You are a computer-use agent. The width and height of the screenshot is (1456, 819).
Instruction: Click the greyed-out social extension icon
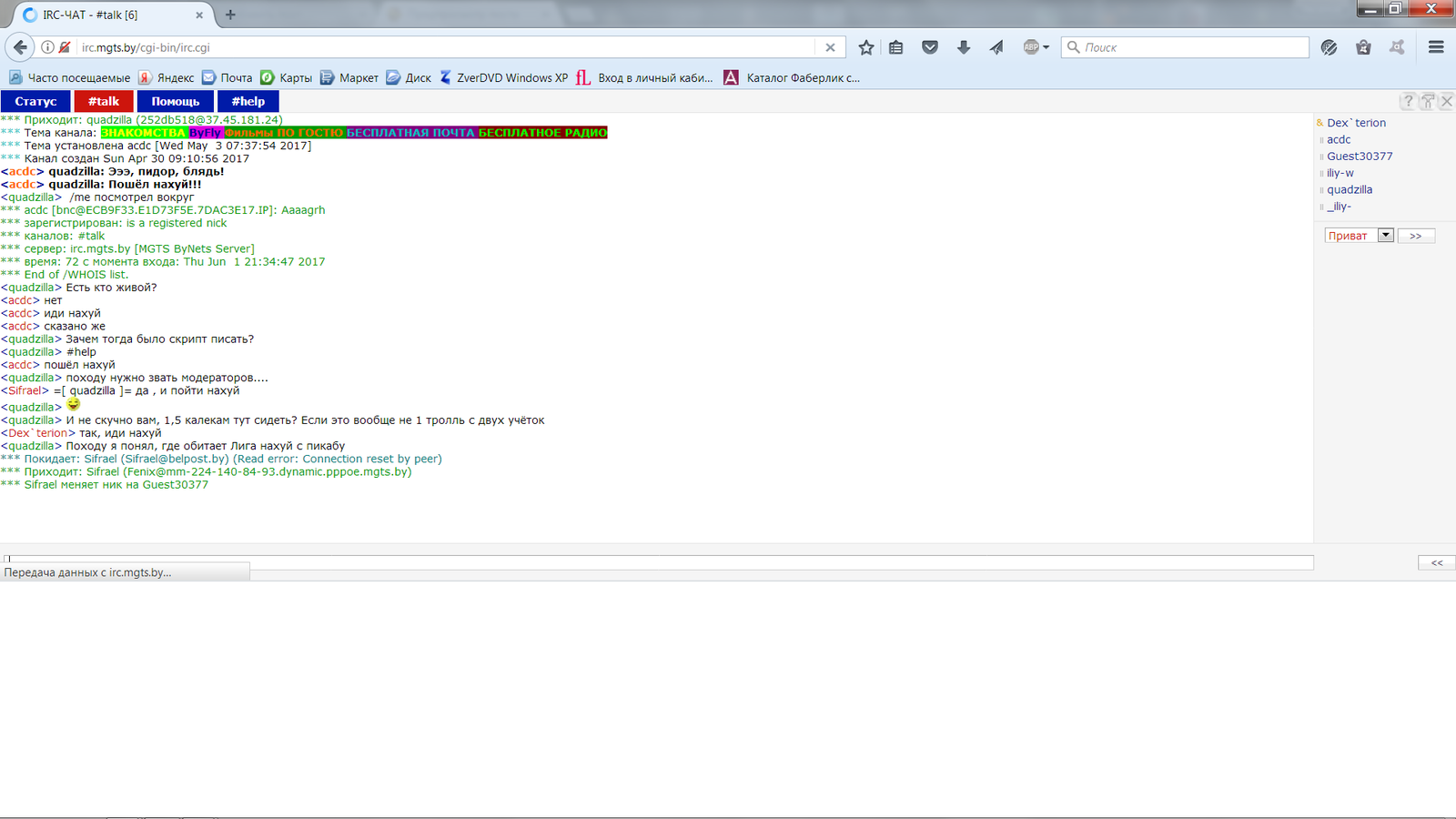click(x=1397, y=47)
